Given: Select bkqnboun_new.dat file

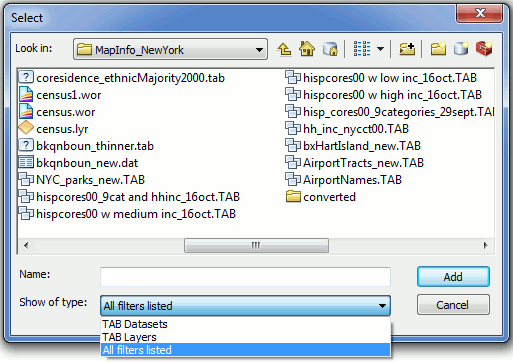Looking at the screenshot, I should click(x=78, y=163).
